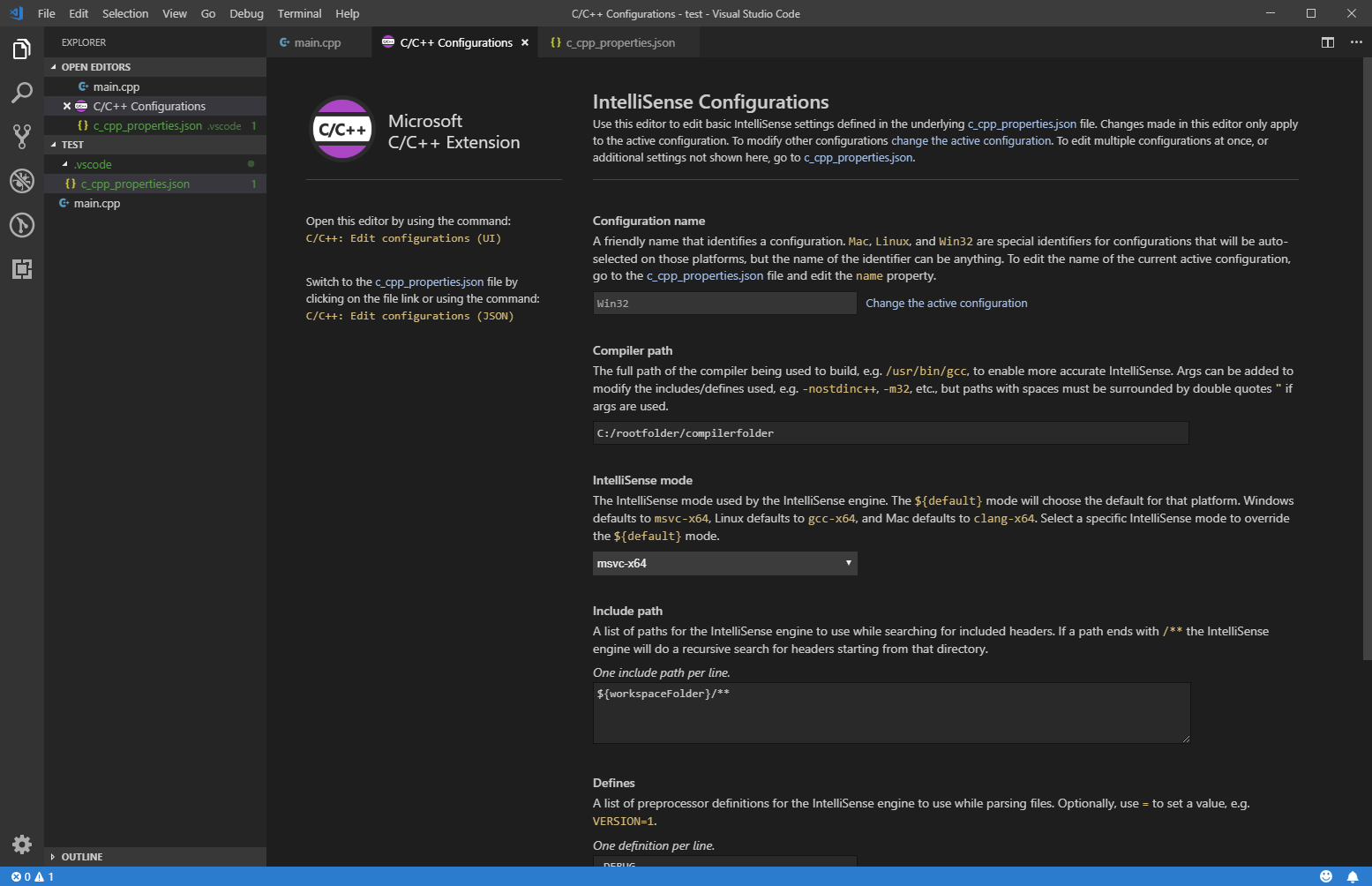
Task: Select the Compiler path input box
Action: pos(889,432)
